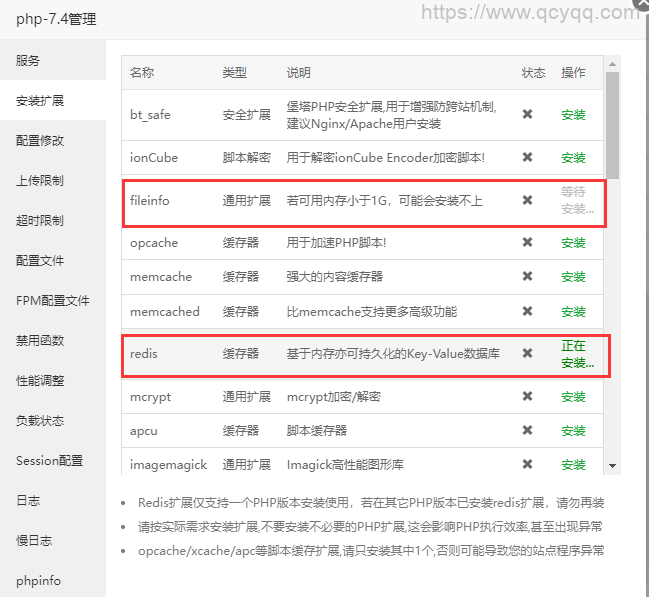
Task: Install the imagemagick extension
Action: tap(573, 465)
